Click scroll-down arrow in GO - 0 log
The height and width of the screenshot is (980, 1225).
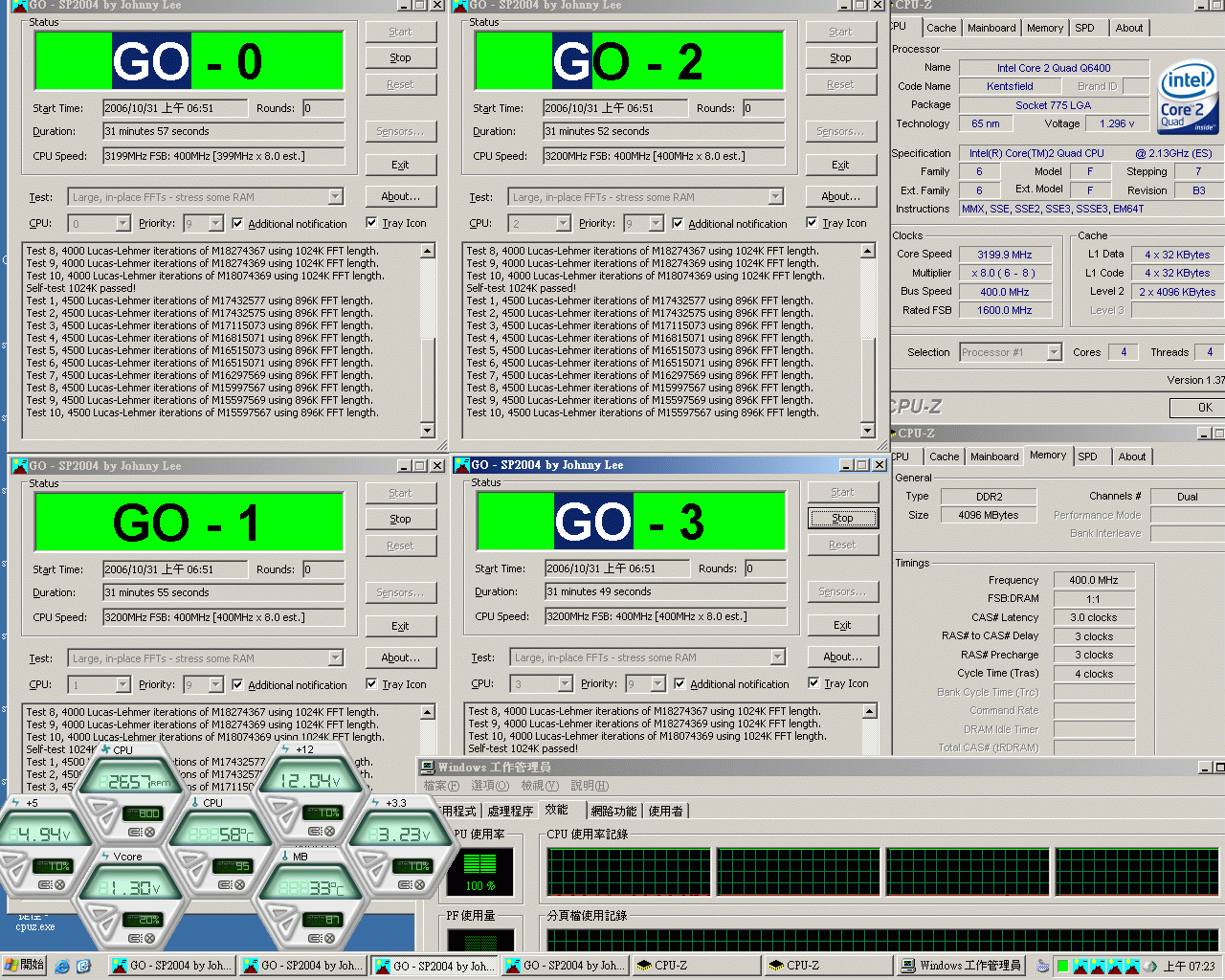tap(428, 431)
